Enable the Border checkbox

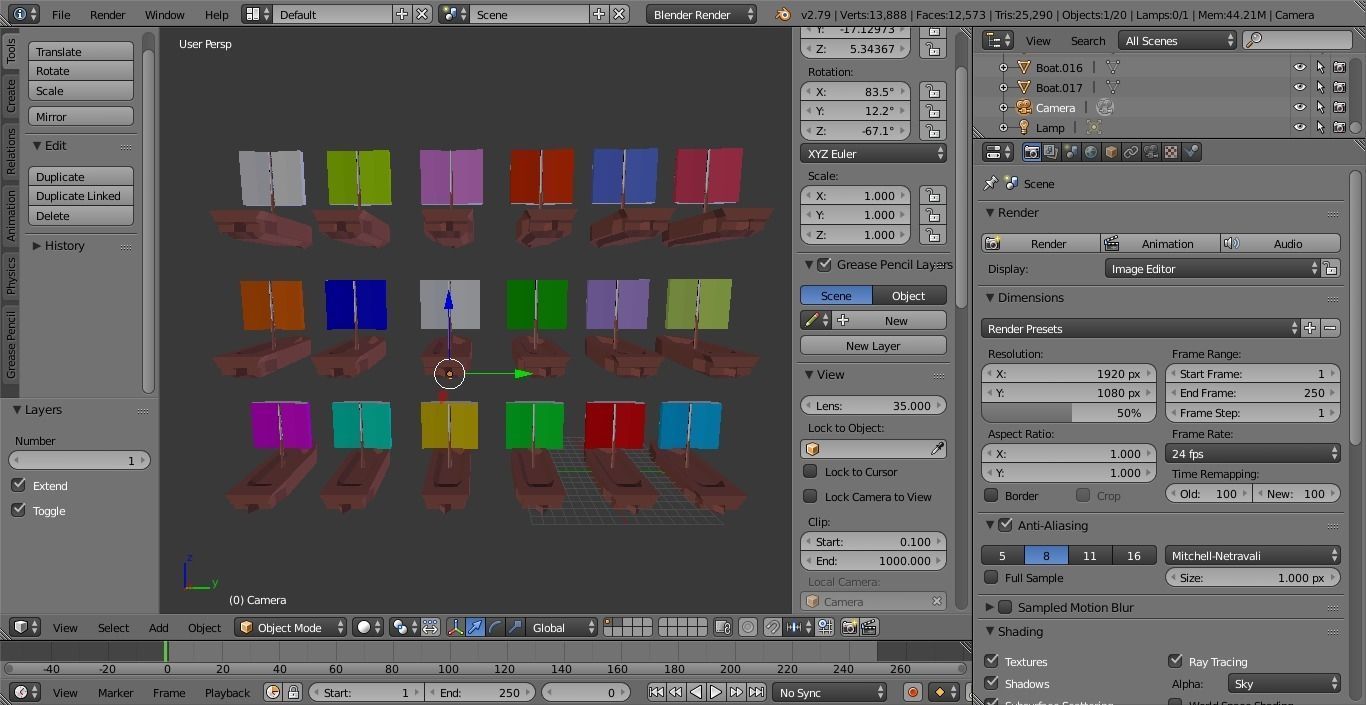click(991, 495)
